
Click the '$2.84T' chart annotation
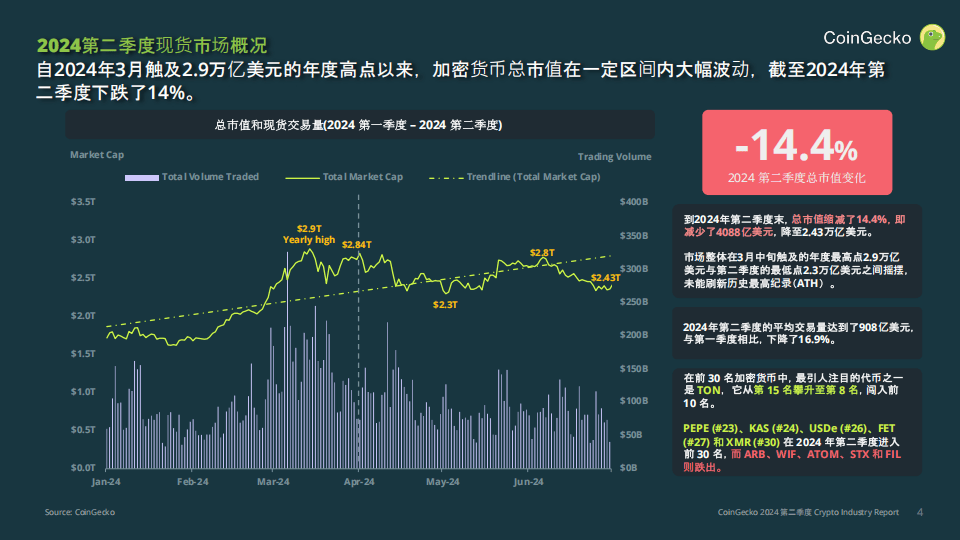tap(357, 245)
